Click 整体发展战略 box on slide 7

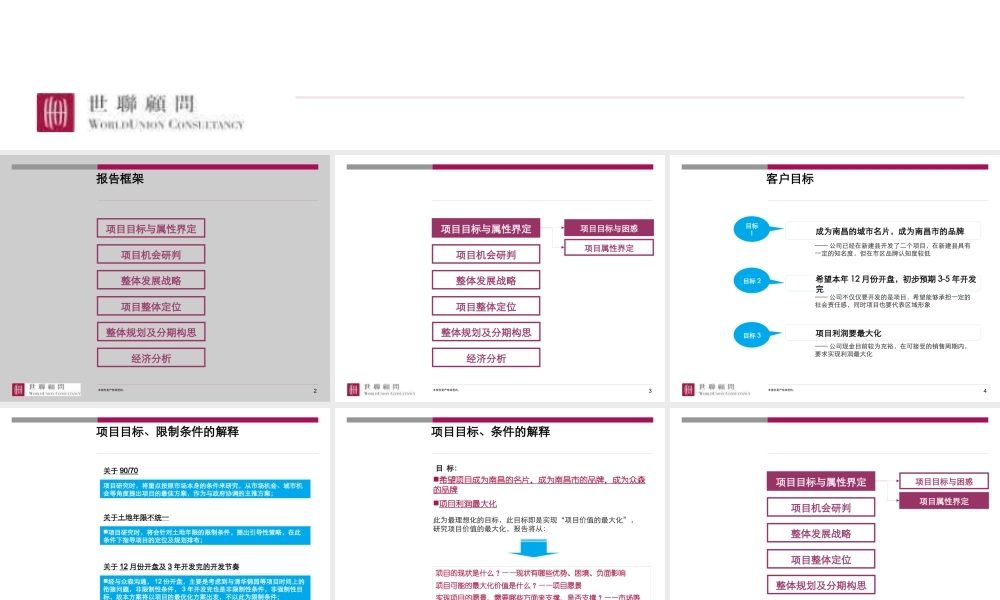coord(821,533)
